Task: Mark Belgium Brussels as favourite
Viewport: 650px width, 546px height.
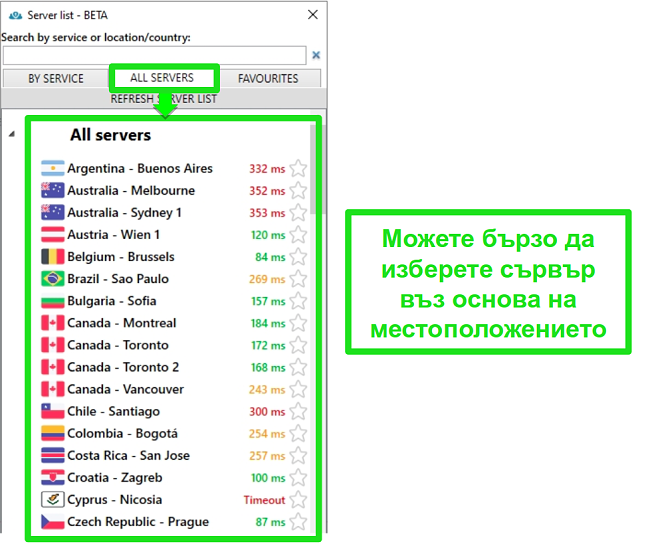Action: 298,257
